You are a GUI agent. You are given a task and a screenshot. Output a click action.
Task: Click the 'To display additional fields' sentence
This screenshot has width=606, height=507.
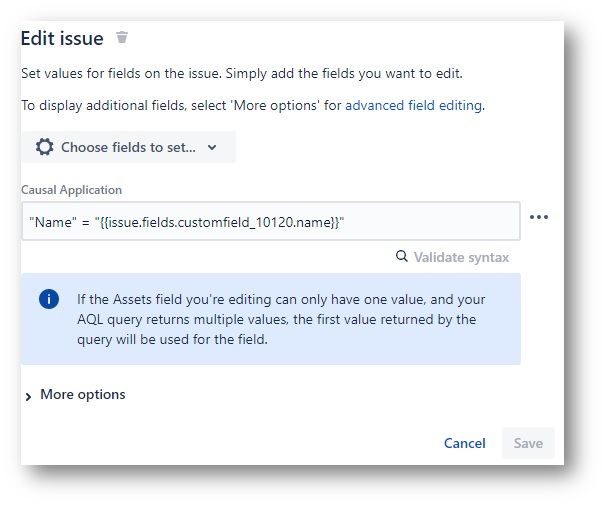[253, 105]
